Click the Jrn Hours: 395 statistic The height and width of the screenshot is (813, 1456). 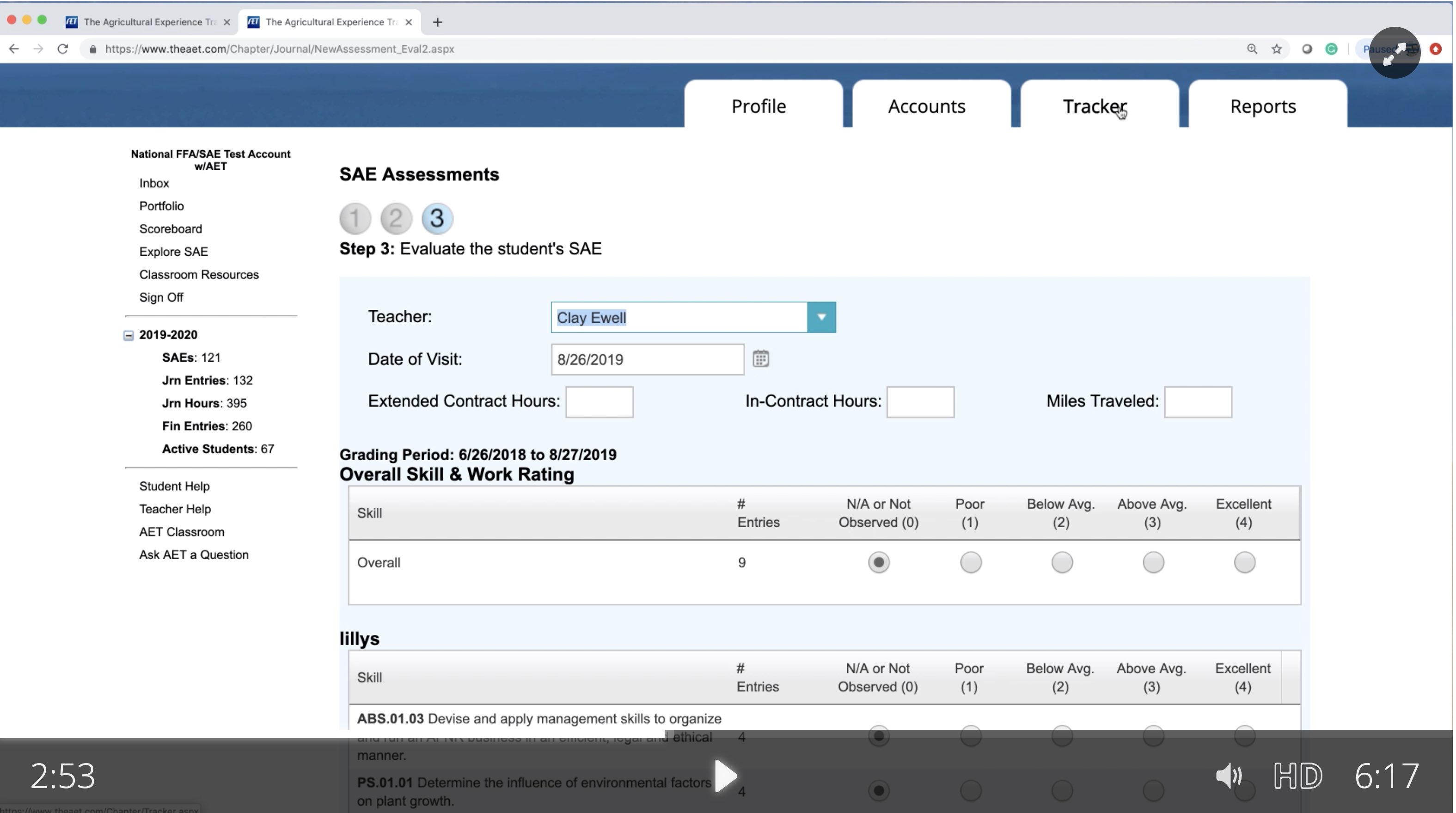[204, 404]
